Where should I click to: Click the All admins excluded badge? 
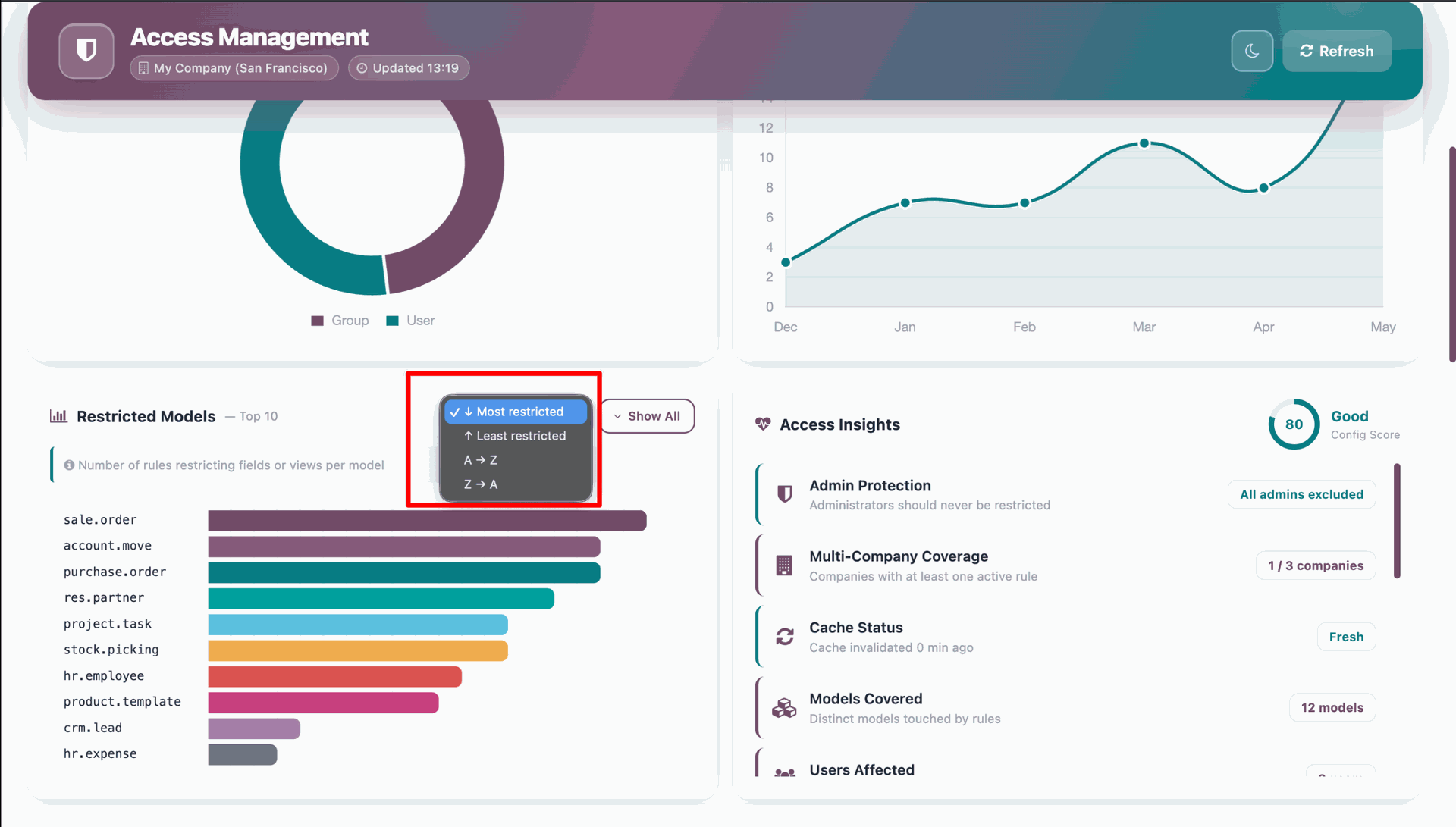tap(1301, 494)
